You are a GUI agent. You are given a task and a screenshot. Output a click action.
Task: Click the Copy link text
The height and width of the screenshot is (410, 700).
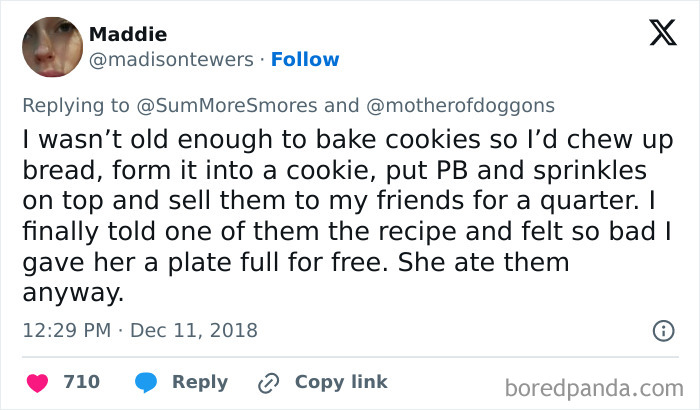click(341, 382)
